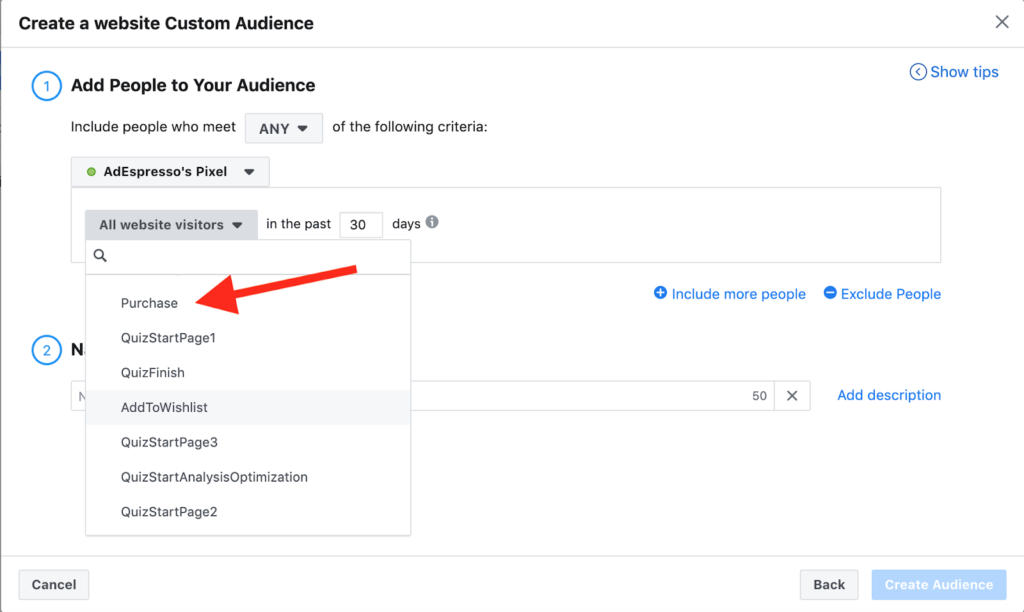Click the minus icon for Exclude People
Viewport: 1024px width, 612px height.
(x=830, y=293)
